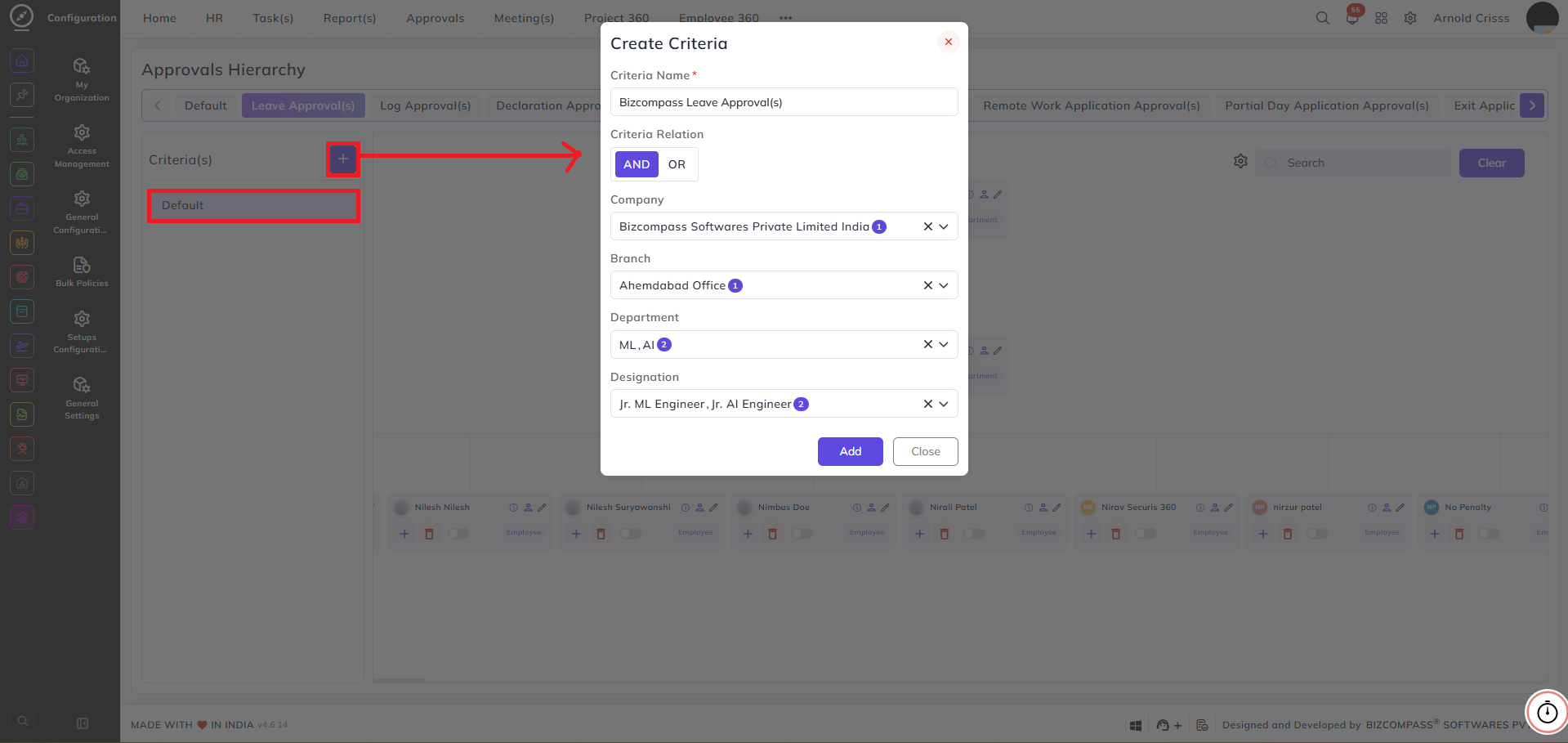
Task: Open the Meeting(s) menu
Action: [x=524, y=18]
